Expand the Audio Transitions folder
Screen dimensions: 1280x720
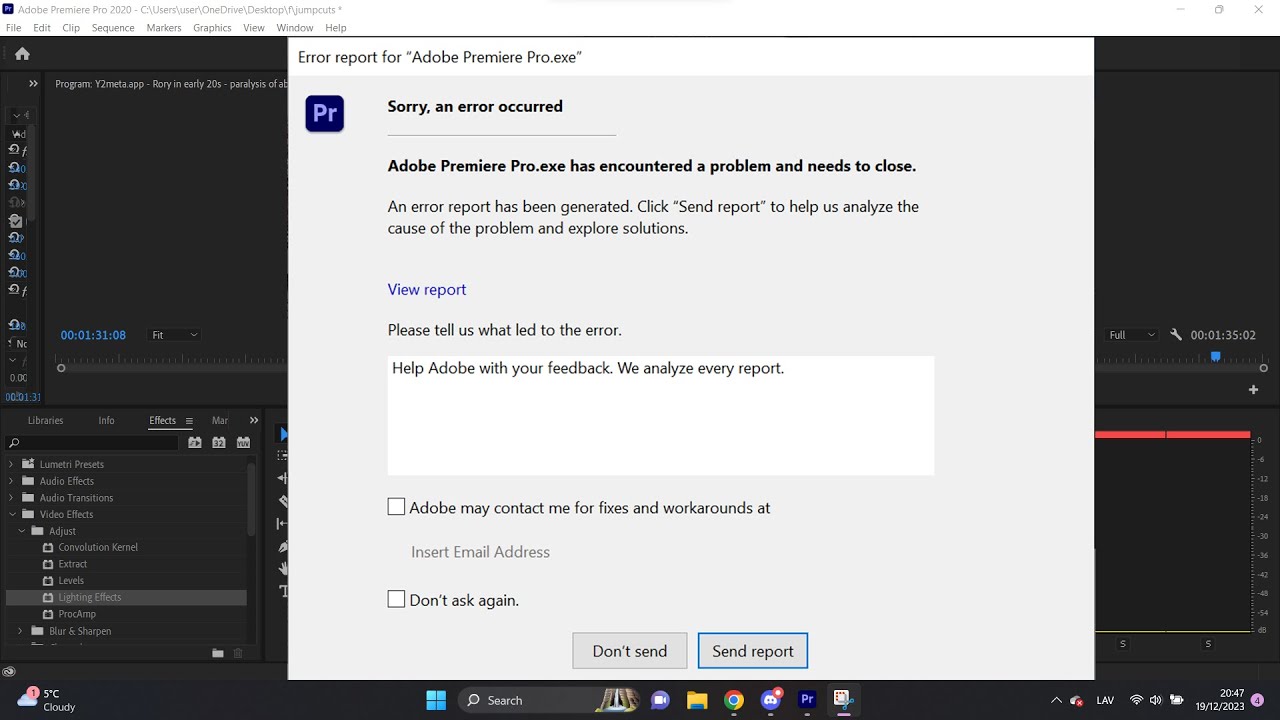[11, 497]
